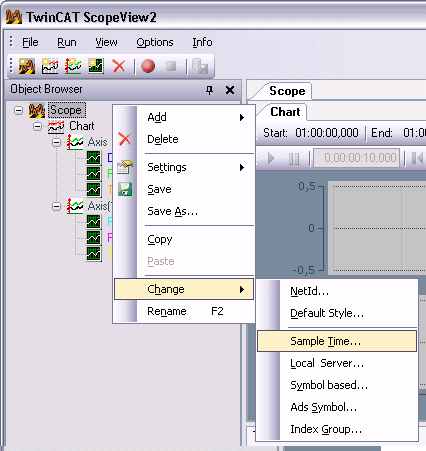Open the Info menu
426x451 pixels.
(202, 42)
